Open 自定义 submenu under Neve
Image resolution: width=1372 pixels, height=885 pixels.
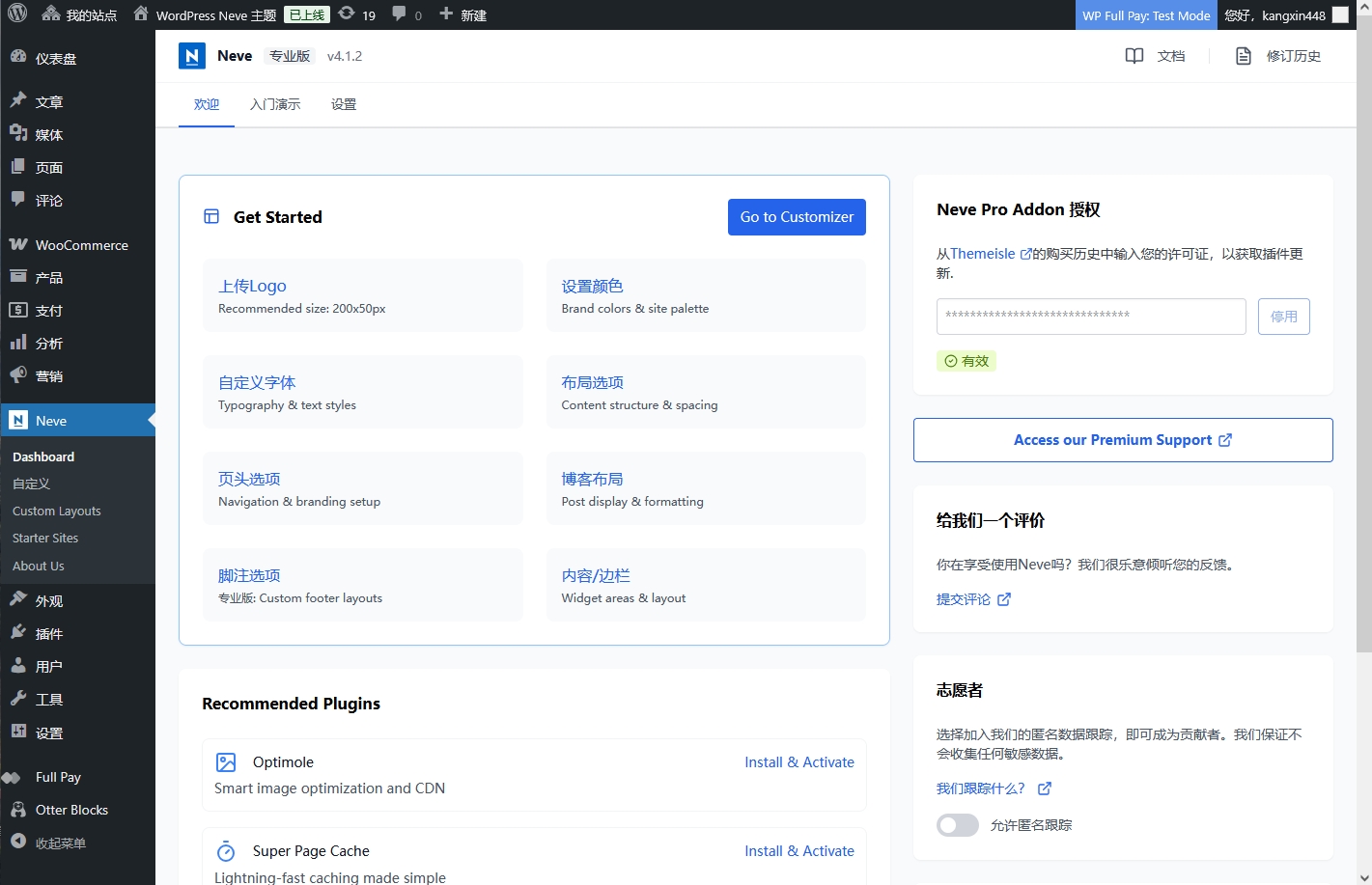31,484
